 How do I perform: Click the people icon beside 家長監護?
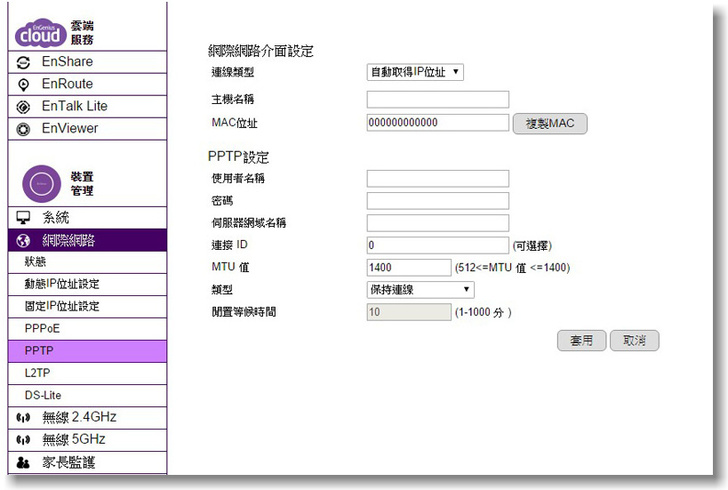[x=23, y=463]
